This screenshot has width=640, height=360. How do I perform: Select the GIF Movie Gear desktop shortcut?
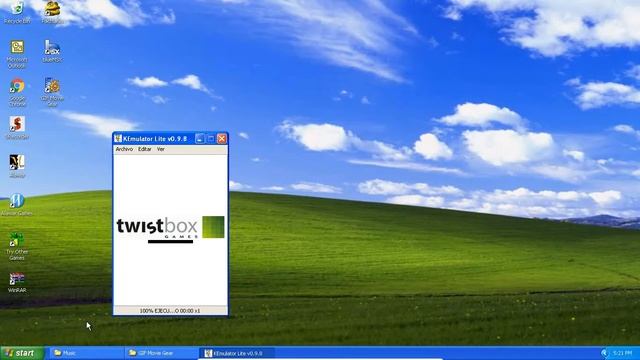pos(52,92)
